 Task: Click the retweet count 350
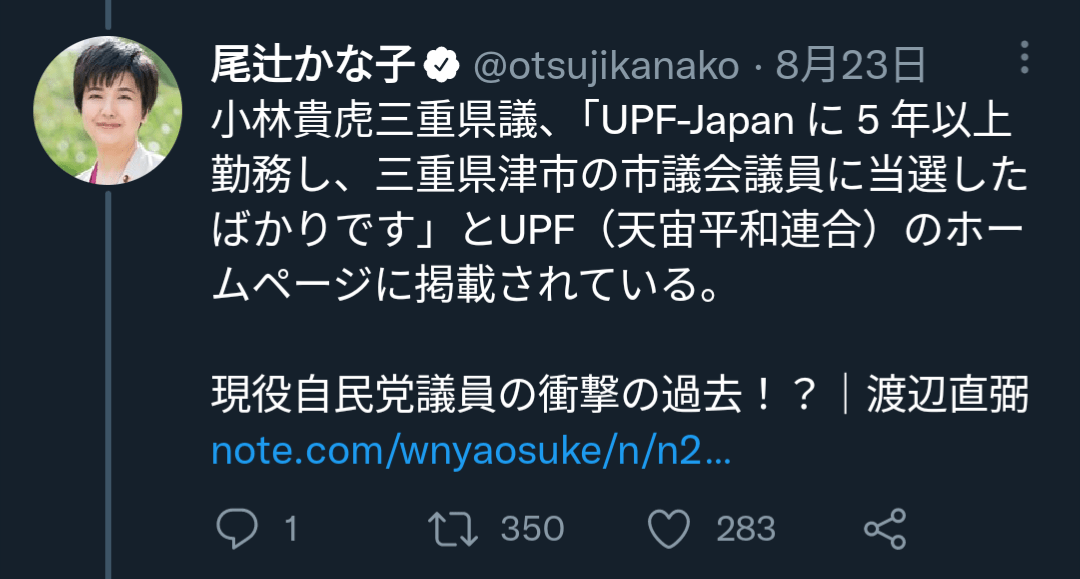[532, 528]
